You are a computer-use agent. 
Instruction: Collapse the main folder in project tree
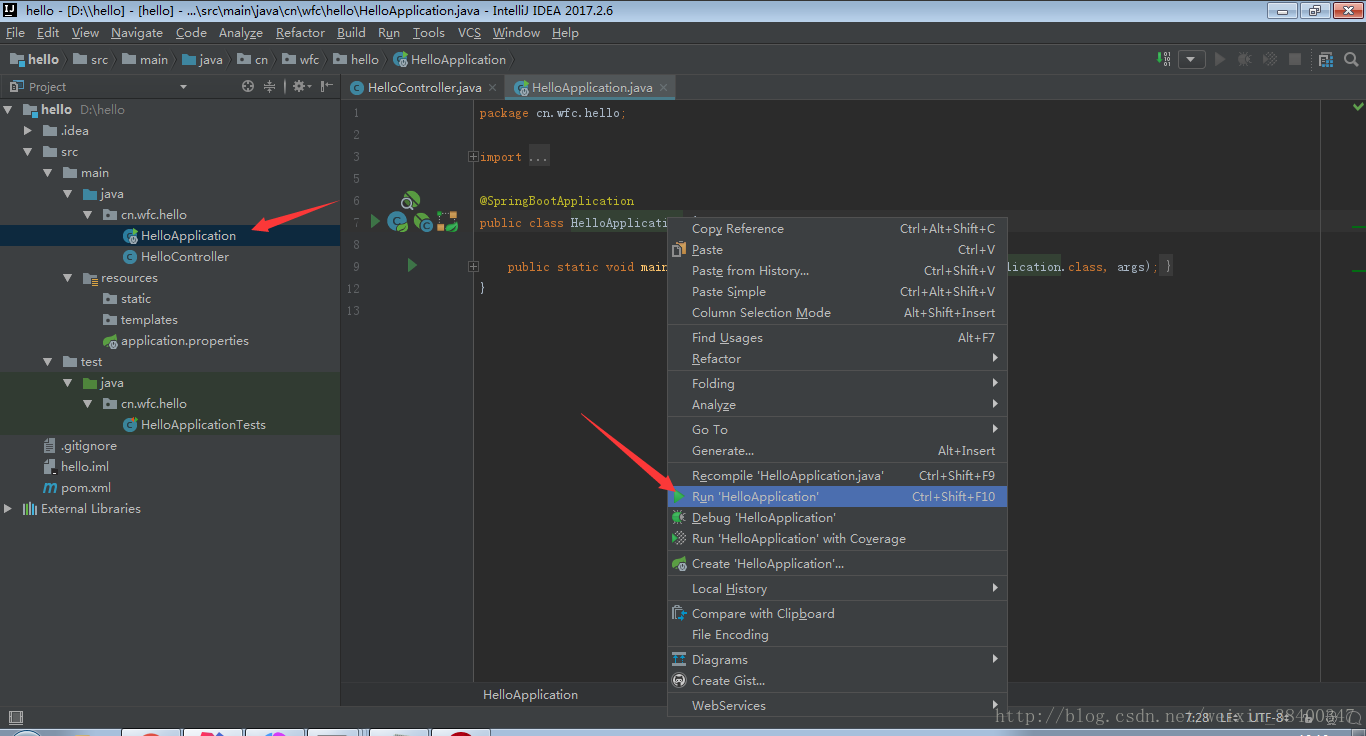tap(48, 173)
